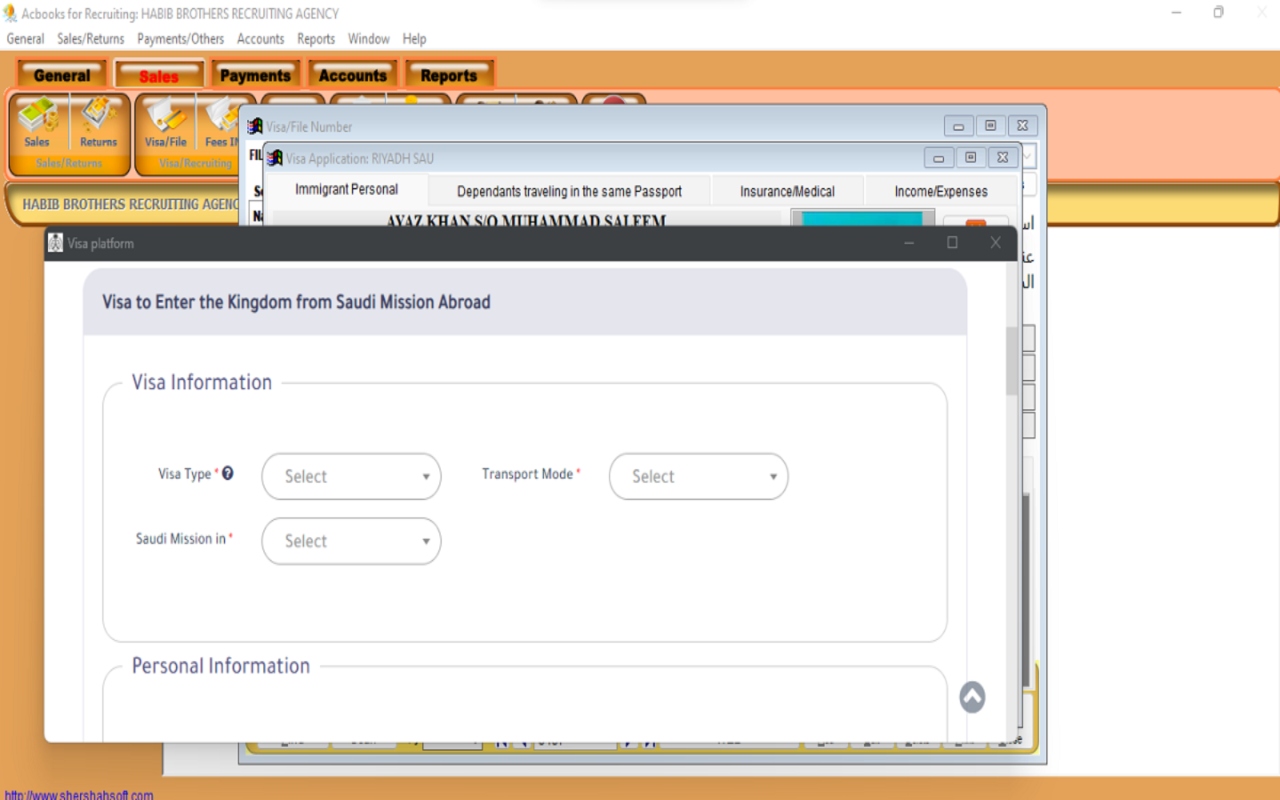Open the Transport Mode dropdown
This screenshot has height=800, width=1280.
(698, 477)
